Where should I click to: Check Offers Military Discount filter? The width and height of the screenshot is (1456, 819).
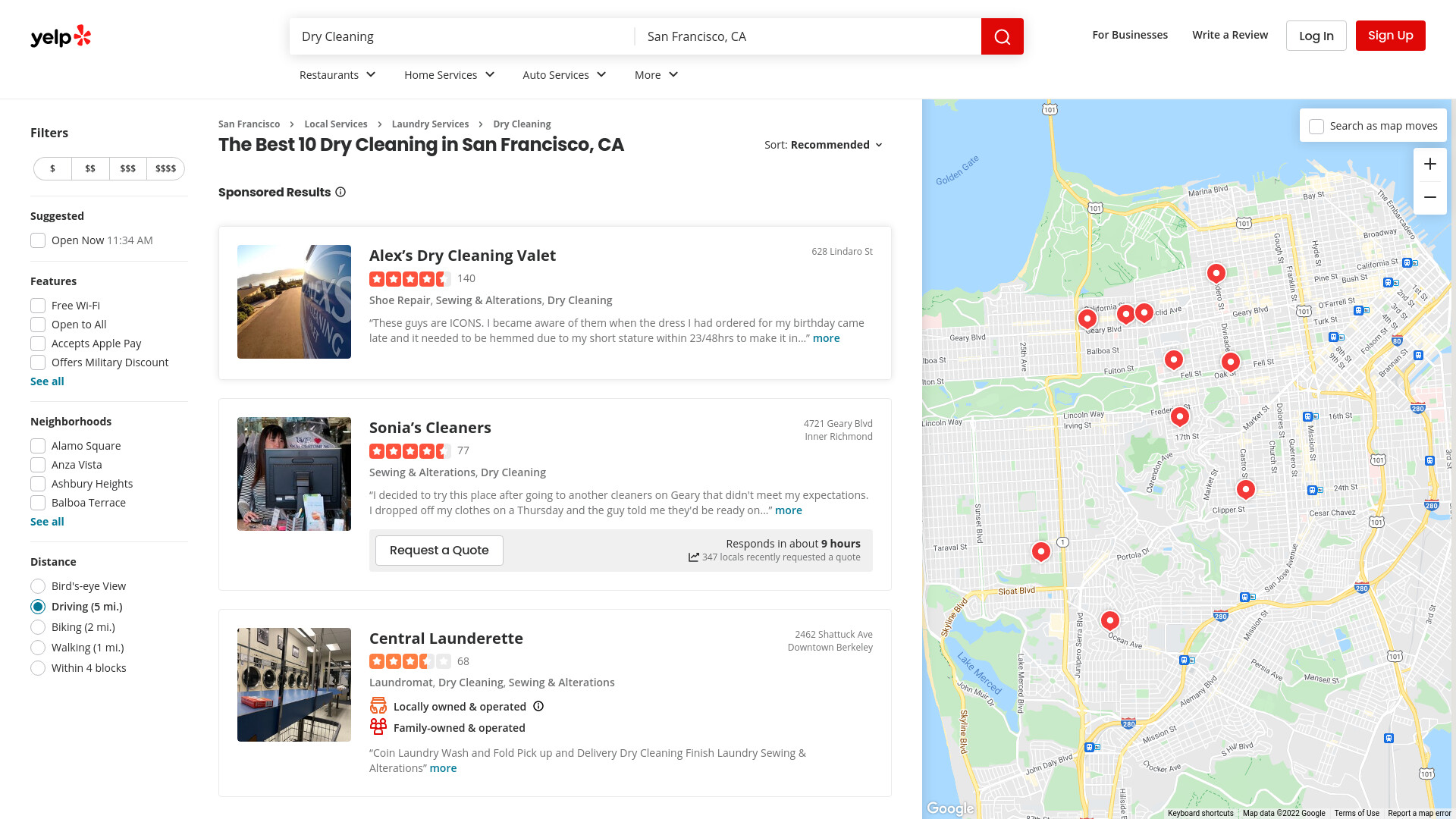pyautogui.click(x=38, y=362)
